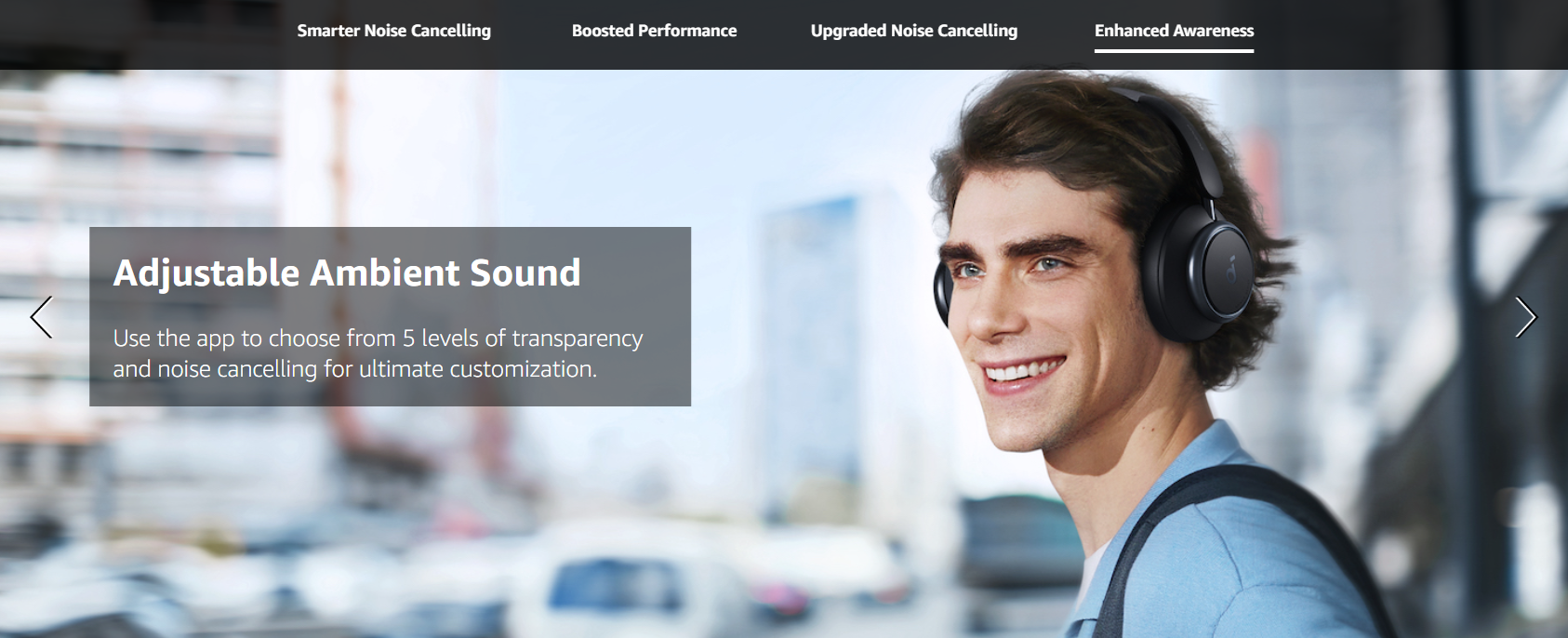The image size is (1568, 638).
Task: Open the Smarter Noise Cancelling tab
Action: coord(393,31)
